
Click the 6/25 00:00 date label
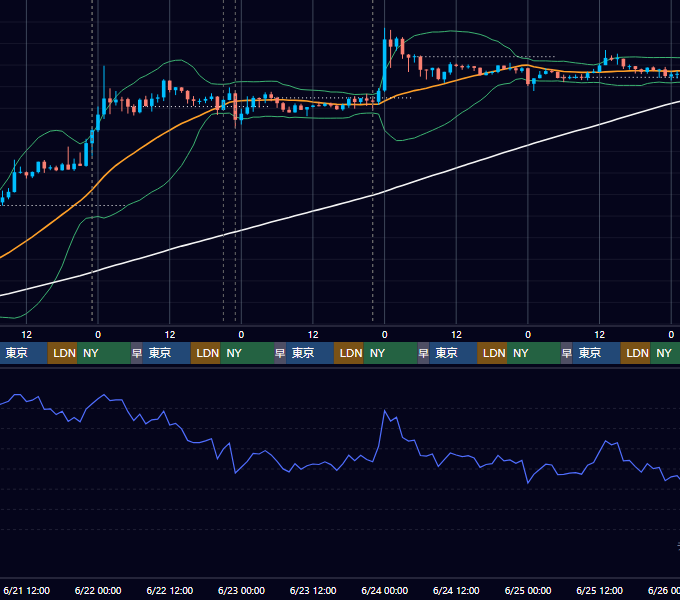pyautogui.click(x=528, y=590)
